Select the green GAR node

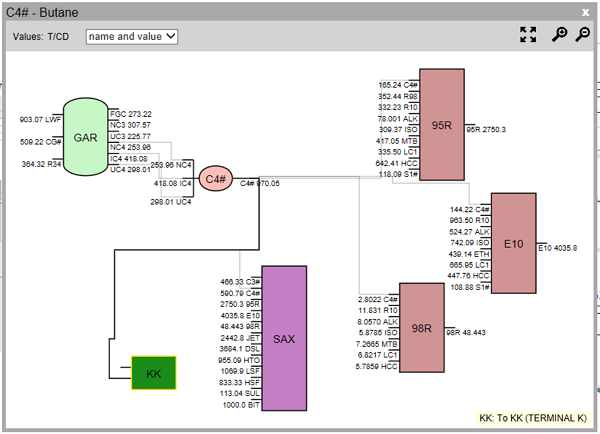(x=85, y=137)
